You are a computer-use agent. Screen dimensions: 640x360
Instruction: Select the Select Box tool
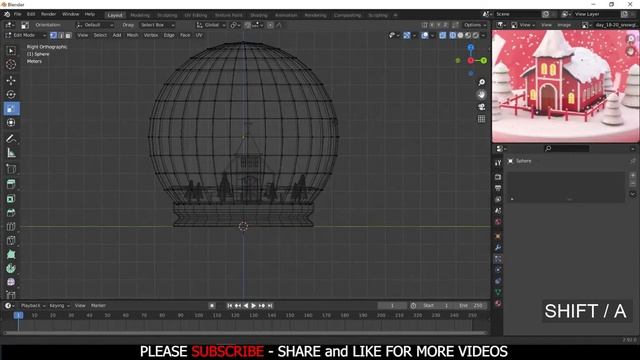pos(11,51)
